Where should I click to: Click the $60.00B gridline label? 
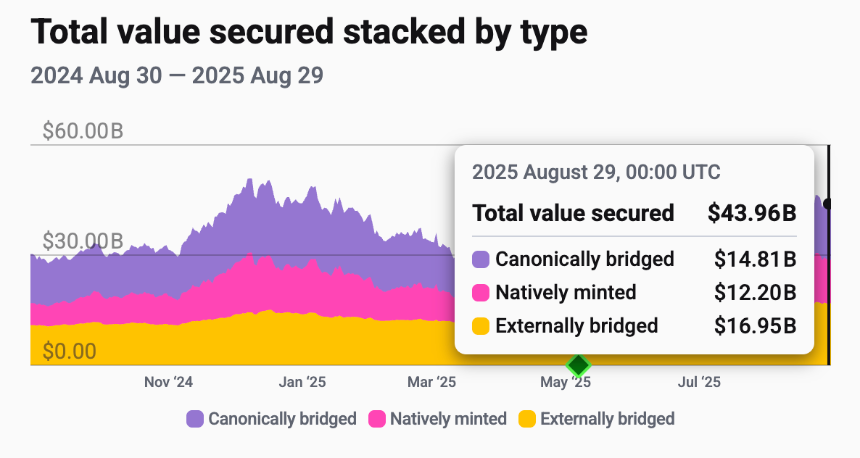tap(83, 131)
